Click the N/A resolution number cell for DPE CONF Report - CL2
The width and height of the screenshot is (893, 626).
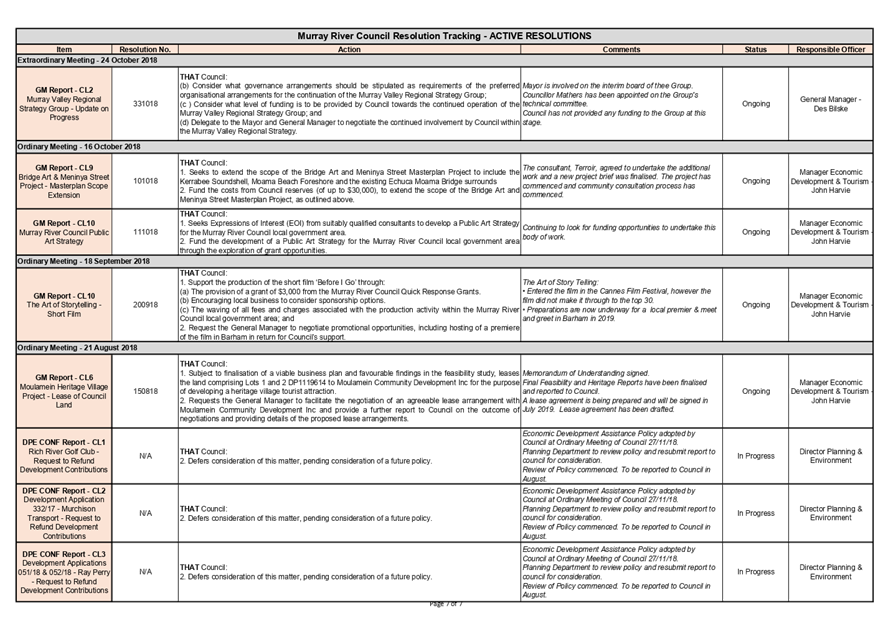(143, 513)
